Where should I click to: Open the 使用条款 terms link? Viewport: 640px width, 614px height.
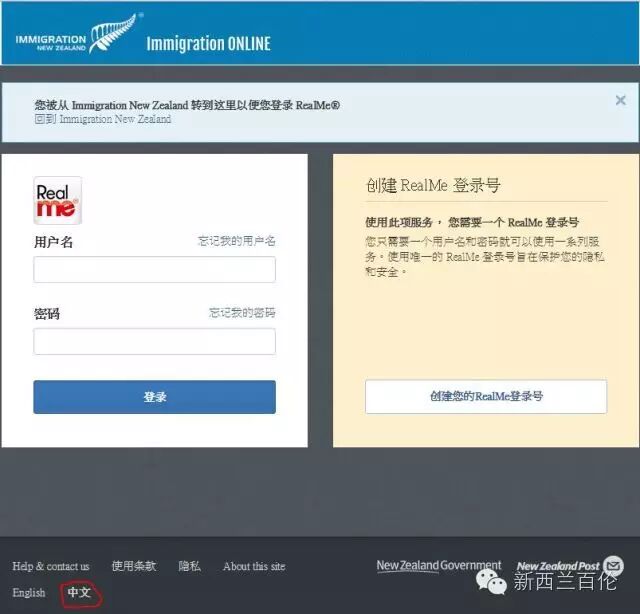point(134,566)
